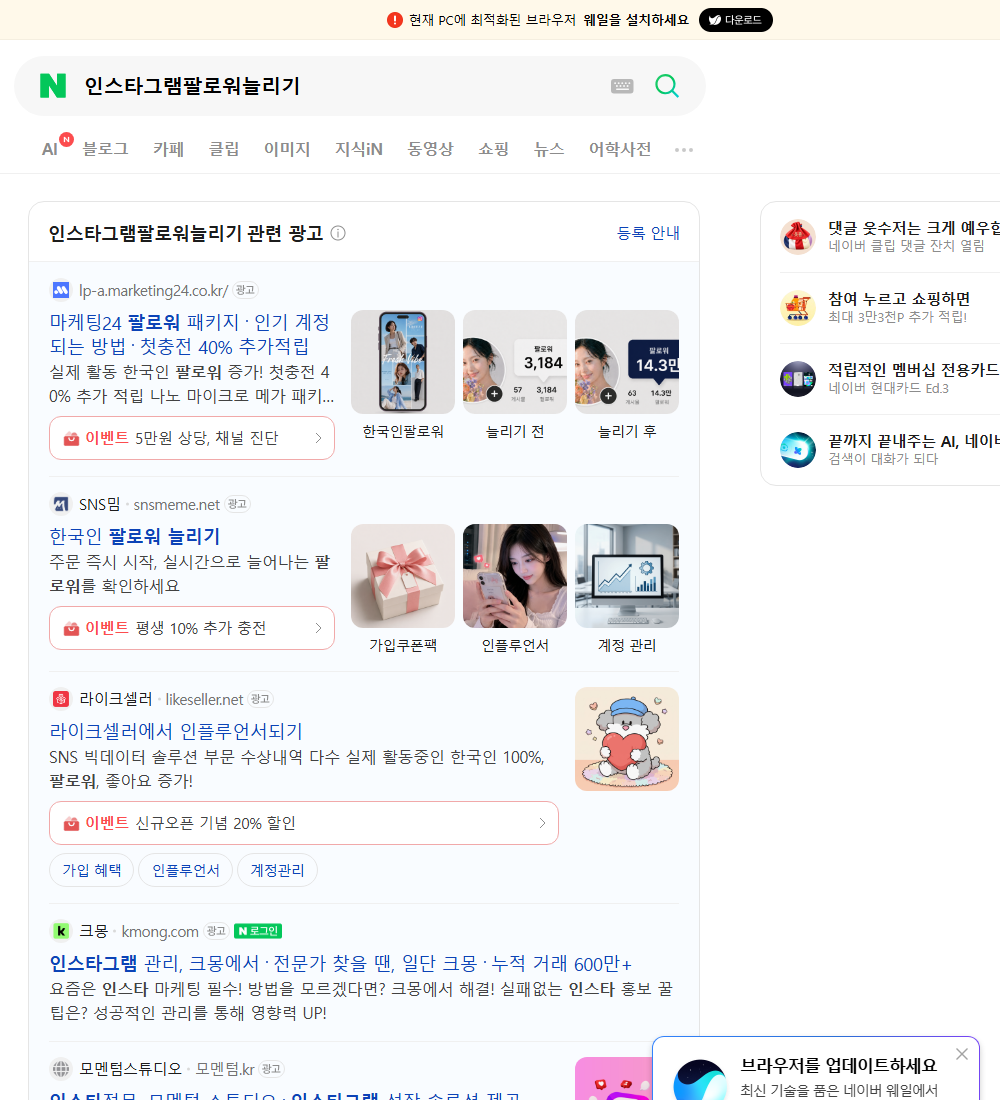Click the 계정관리 chip under 라이크셀러
Screen dimensions: 1000x1100
click(277, 870)
